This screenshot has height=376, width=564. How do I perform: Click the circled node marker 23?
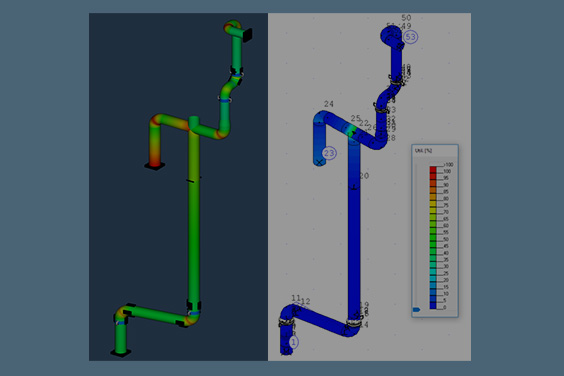329,153
